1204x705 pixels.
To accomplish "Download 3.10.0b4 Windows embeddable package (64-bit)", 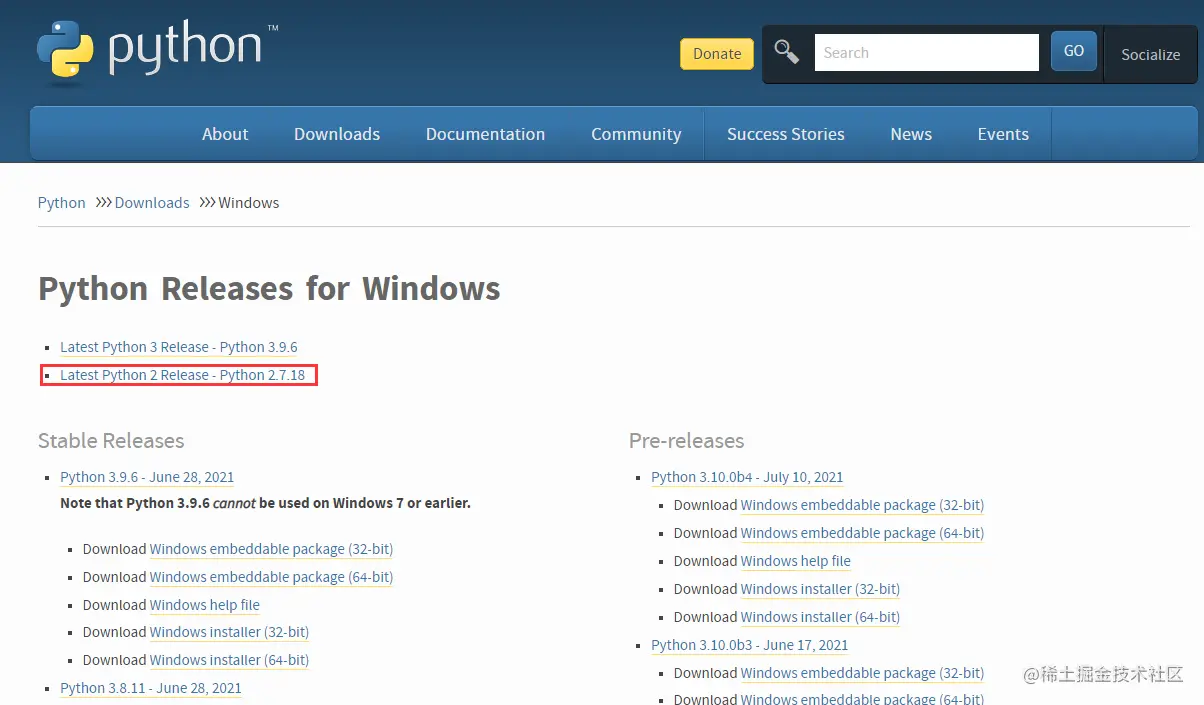I will 862,533.
